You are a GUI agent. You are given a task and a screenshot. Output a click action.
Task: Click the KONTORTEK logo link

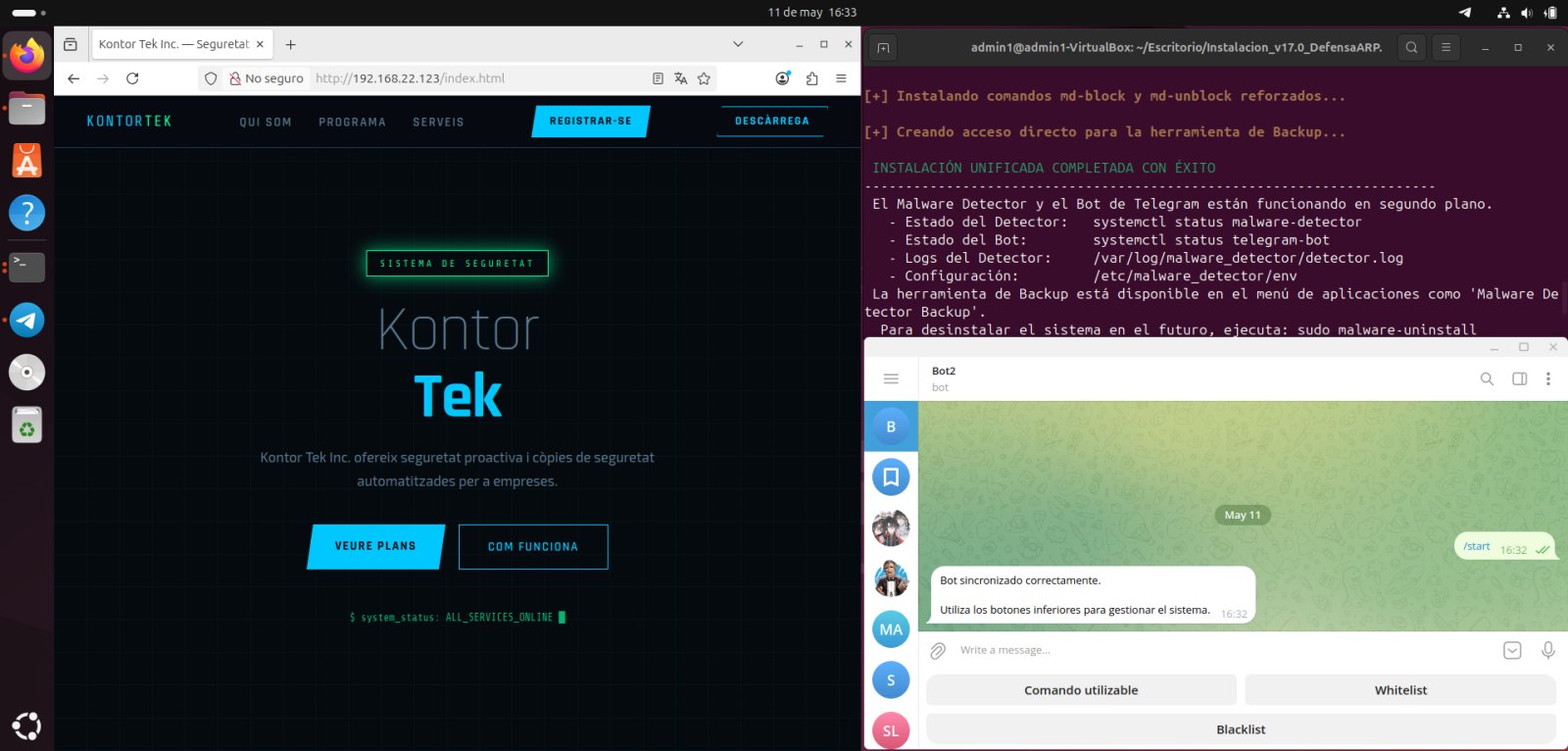pos(129,122)
